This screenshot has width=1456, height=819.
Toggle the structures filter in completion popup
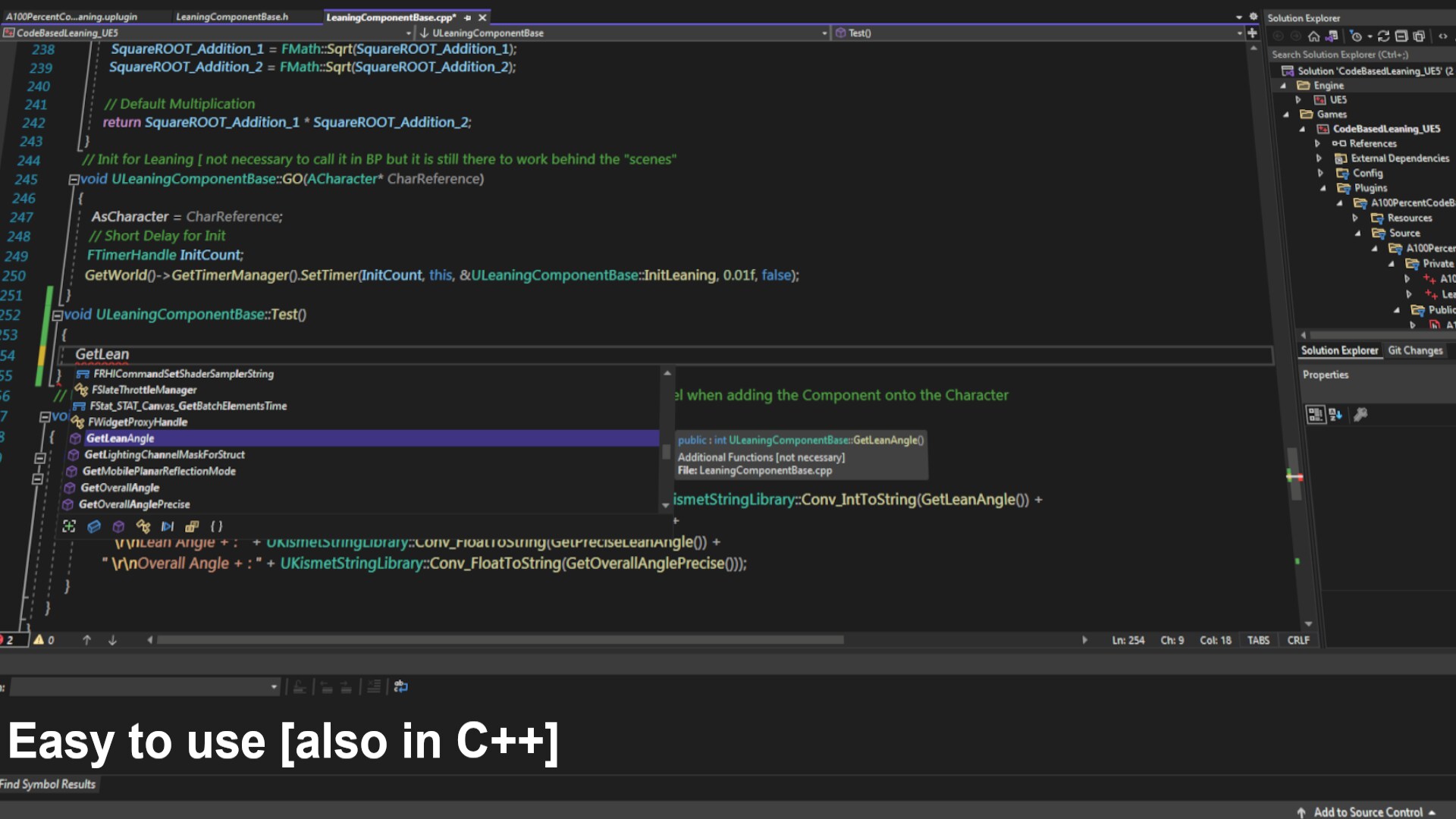pyautogui.click(x=118, y=526)
